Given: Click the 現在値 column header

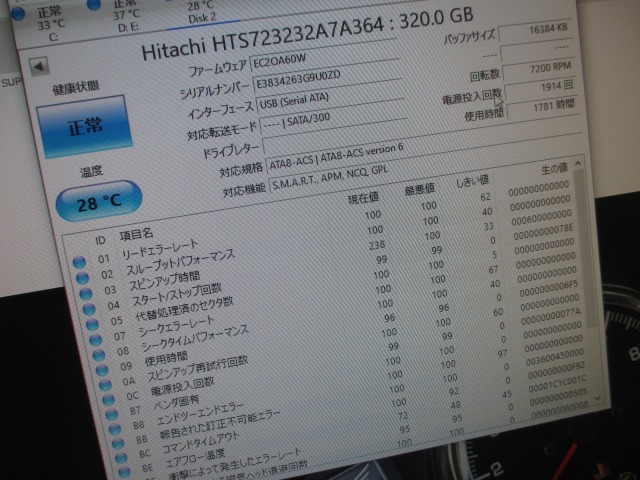Looking at the screenshot, I should (363, 198).
